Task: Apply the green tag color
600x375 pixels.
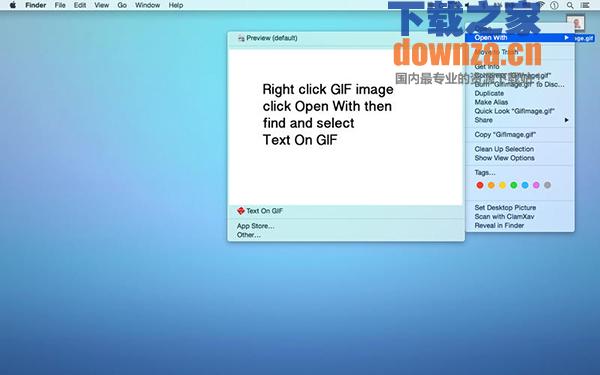Action: (514, 185)
